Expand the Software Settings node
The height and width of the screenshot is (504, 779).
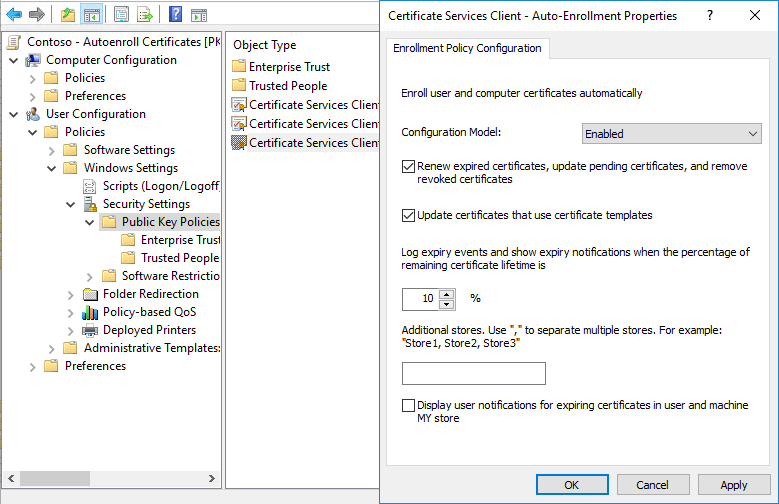pos(52,151)
